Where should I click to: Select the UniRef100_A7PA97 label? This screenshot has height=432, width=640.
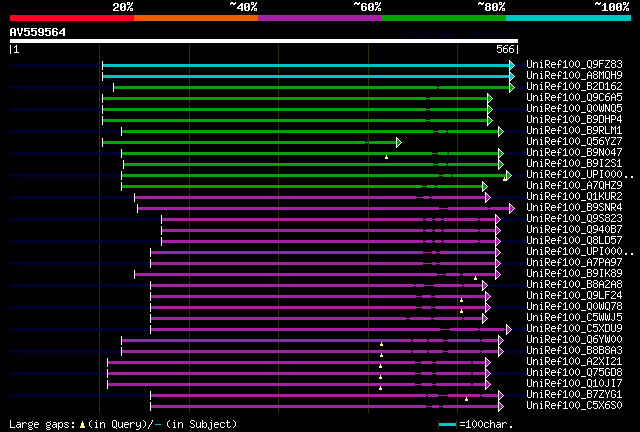pos(574,263)
